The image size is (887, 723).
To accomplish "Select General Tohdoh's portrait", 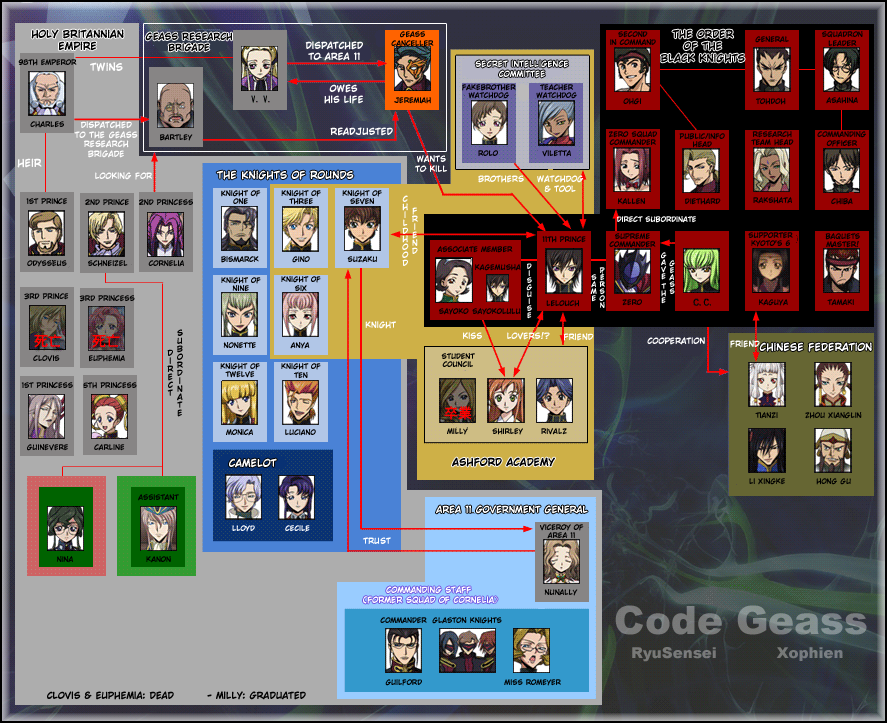I will 772,70.
